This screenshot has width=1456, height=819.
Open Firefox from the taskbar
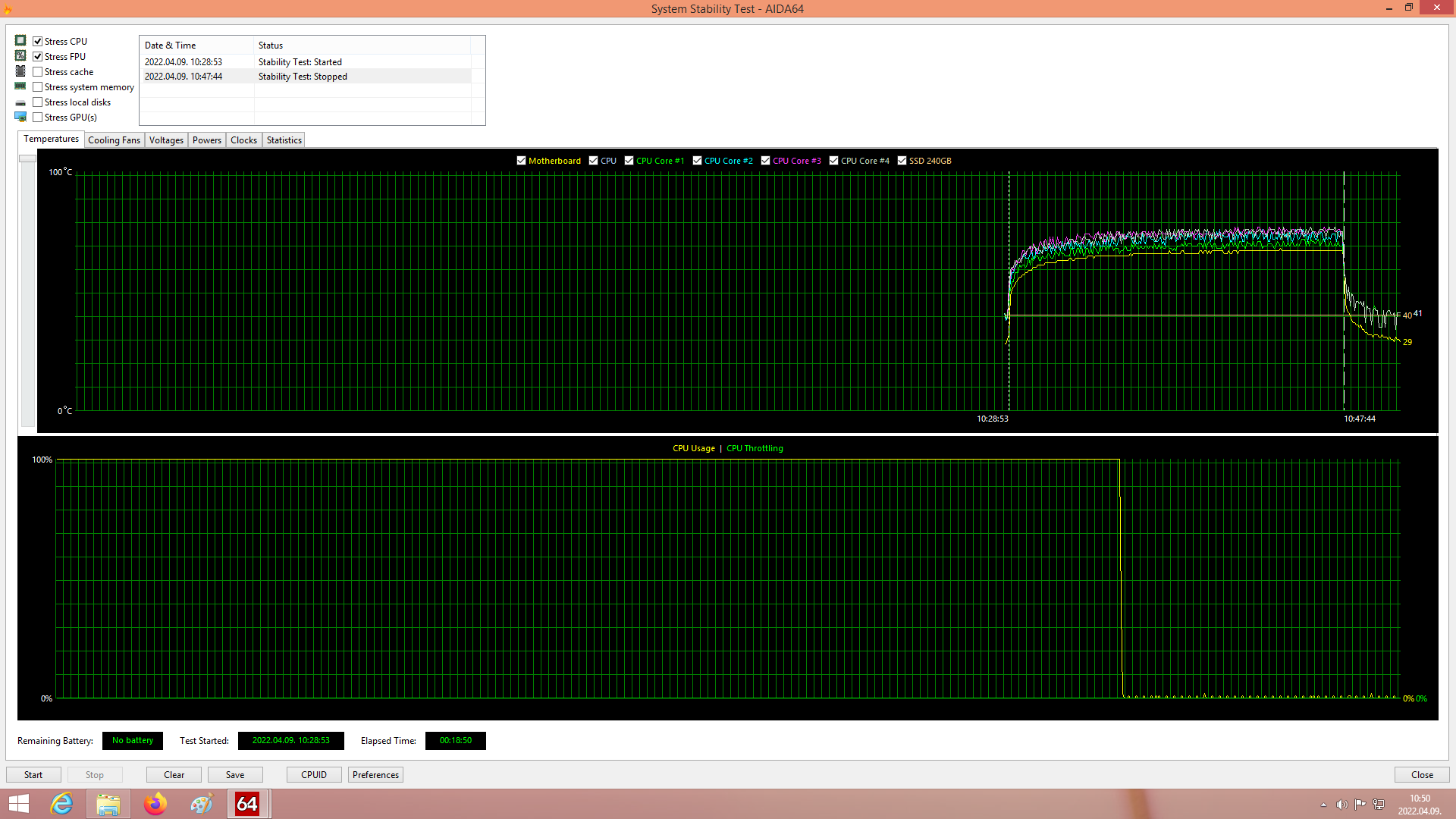[155, 804]
